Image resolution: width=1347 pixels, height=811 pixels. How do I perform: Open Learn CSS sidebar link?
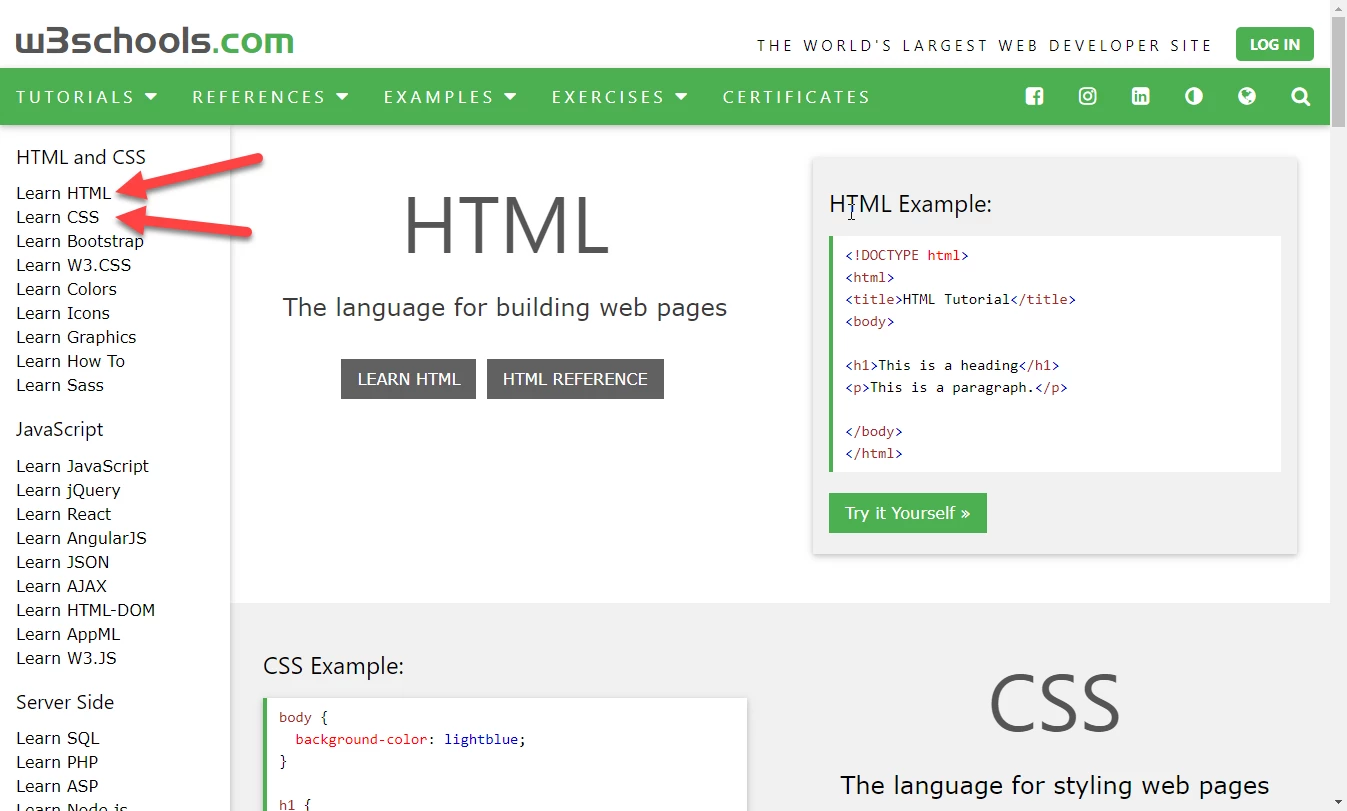coord(58,217)
